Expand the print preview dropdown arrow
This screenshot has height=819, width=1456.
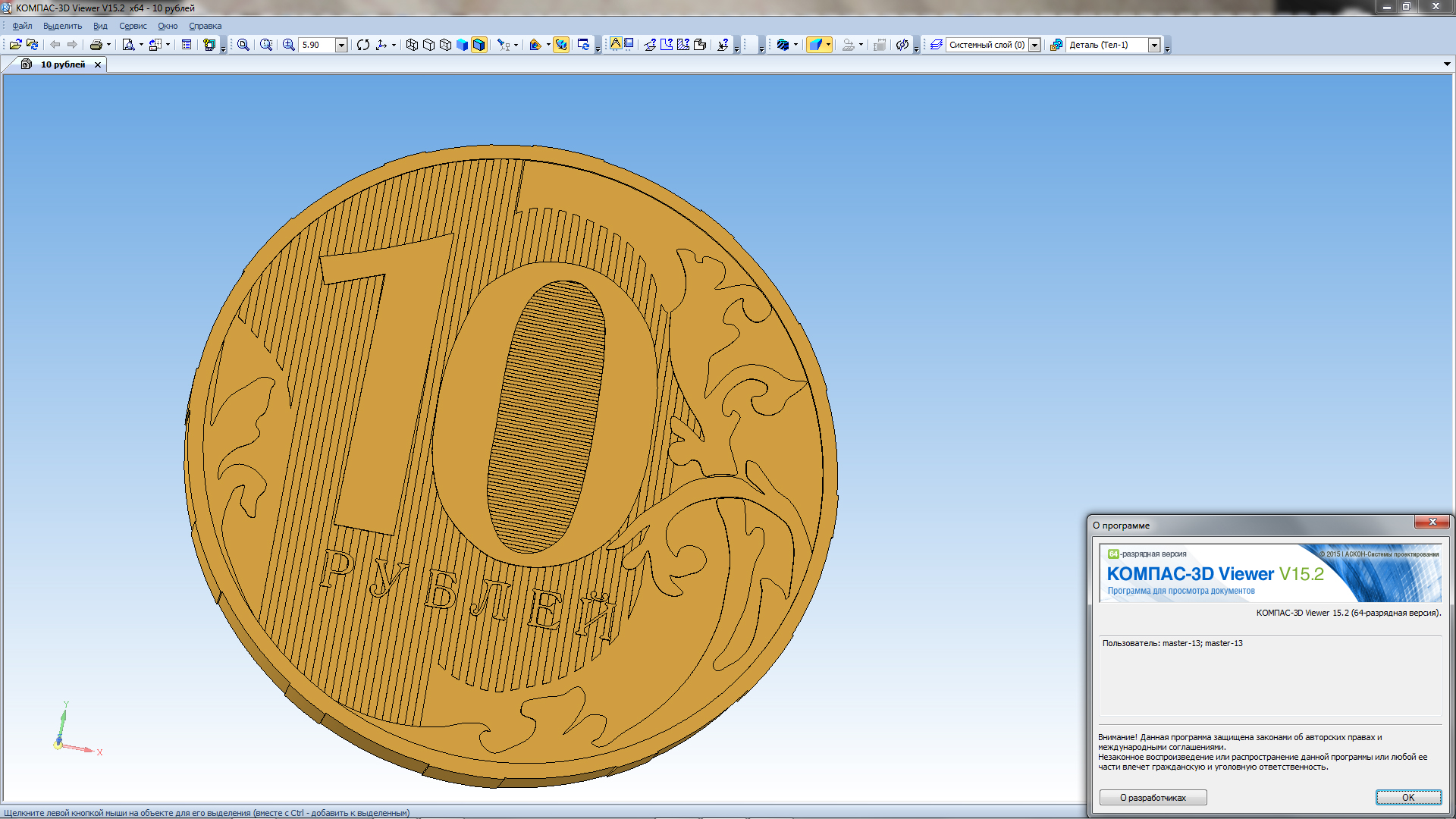pyautogui.click(x=141, y=45)
